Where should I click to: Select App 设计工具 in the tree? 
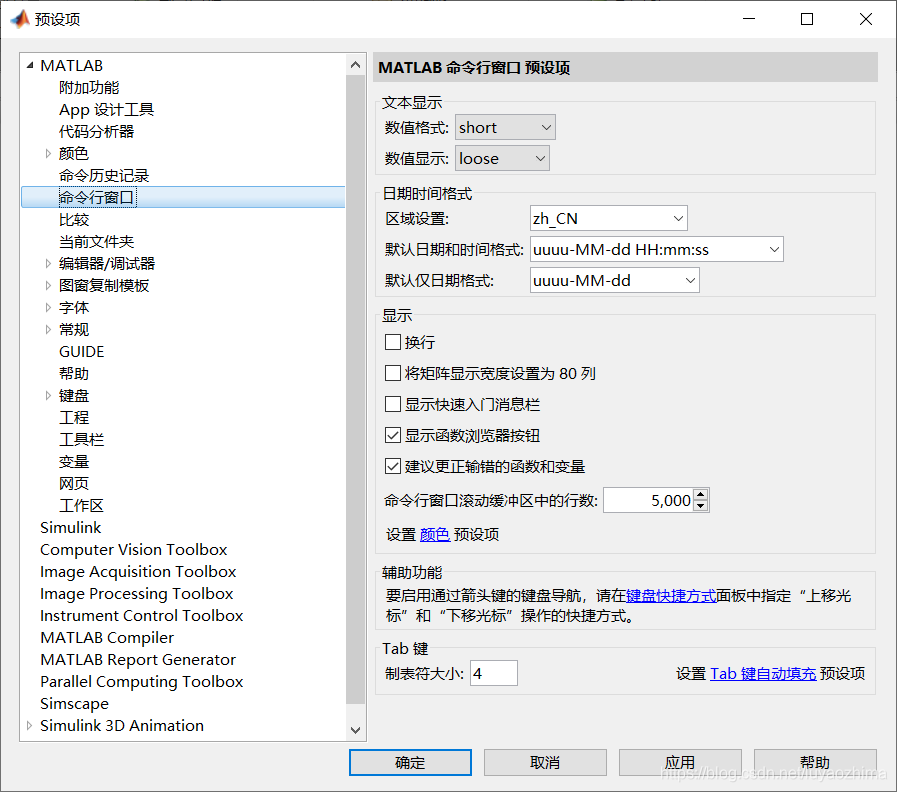coord(106,109)
